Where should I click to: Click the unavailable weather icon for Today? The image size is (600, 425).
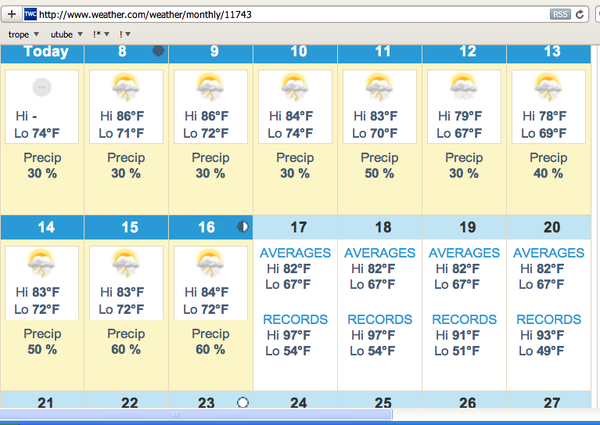42,87
